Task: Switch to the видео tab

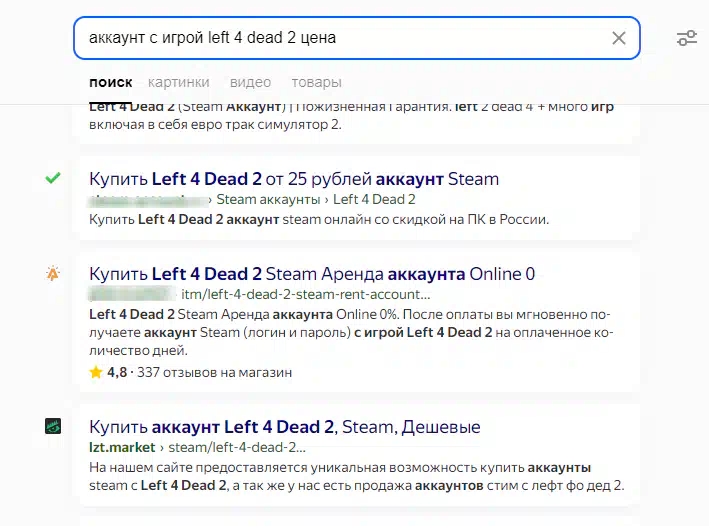Action: click(250, 82)
